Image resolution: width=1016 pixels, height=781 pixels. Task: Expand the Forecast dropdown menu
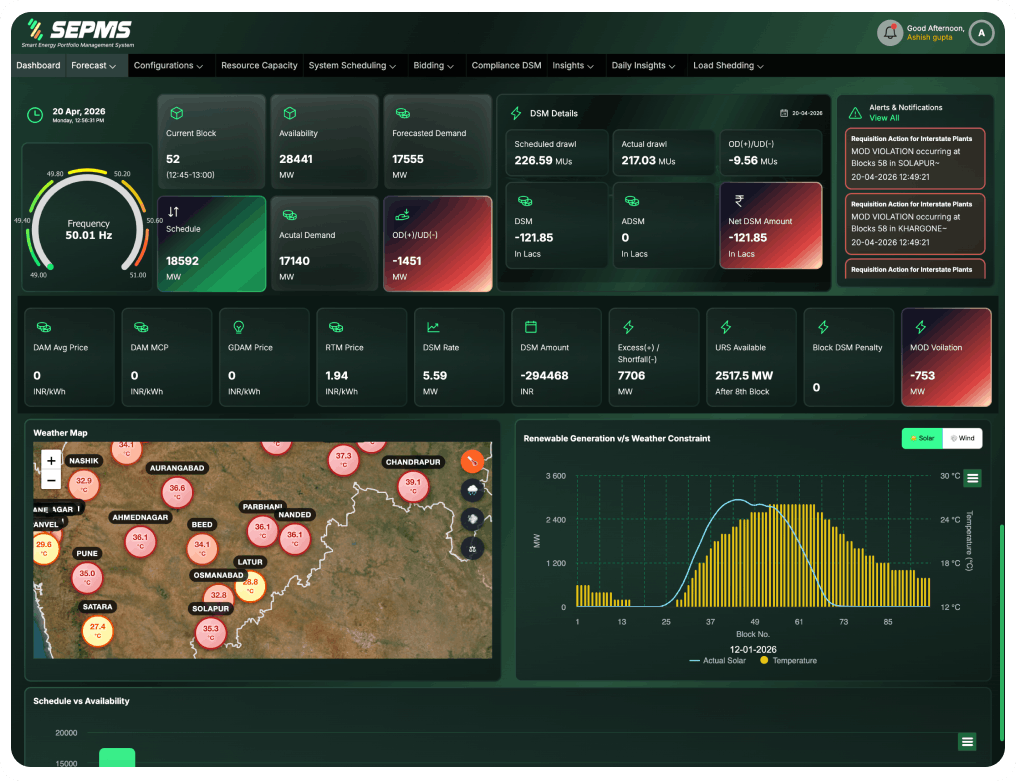(x=94, y=65)
